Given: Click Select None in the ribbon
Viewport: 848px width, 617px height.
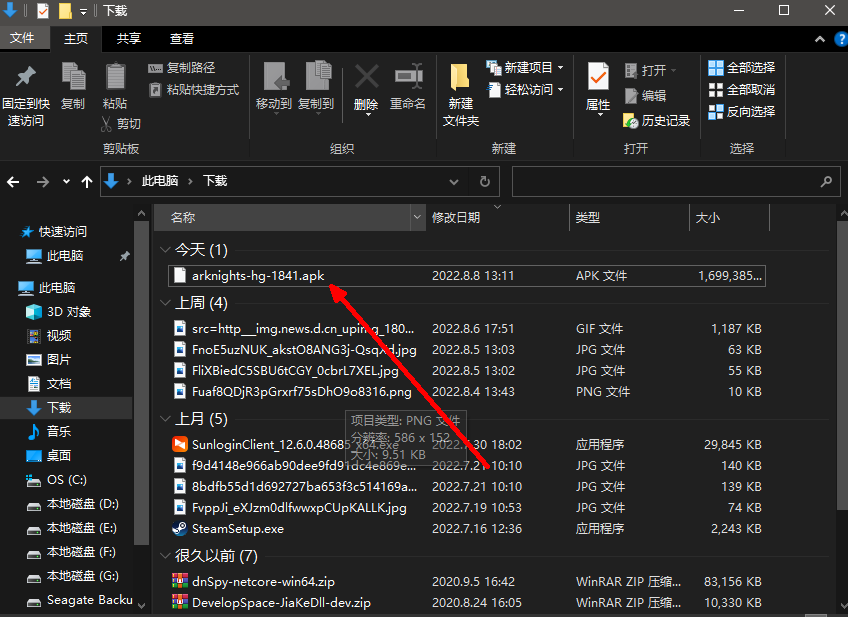Looking at the screenshot, I should point(741,89).
